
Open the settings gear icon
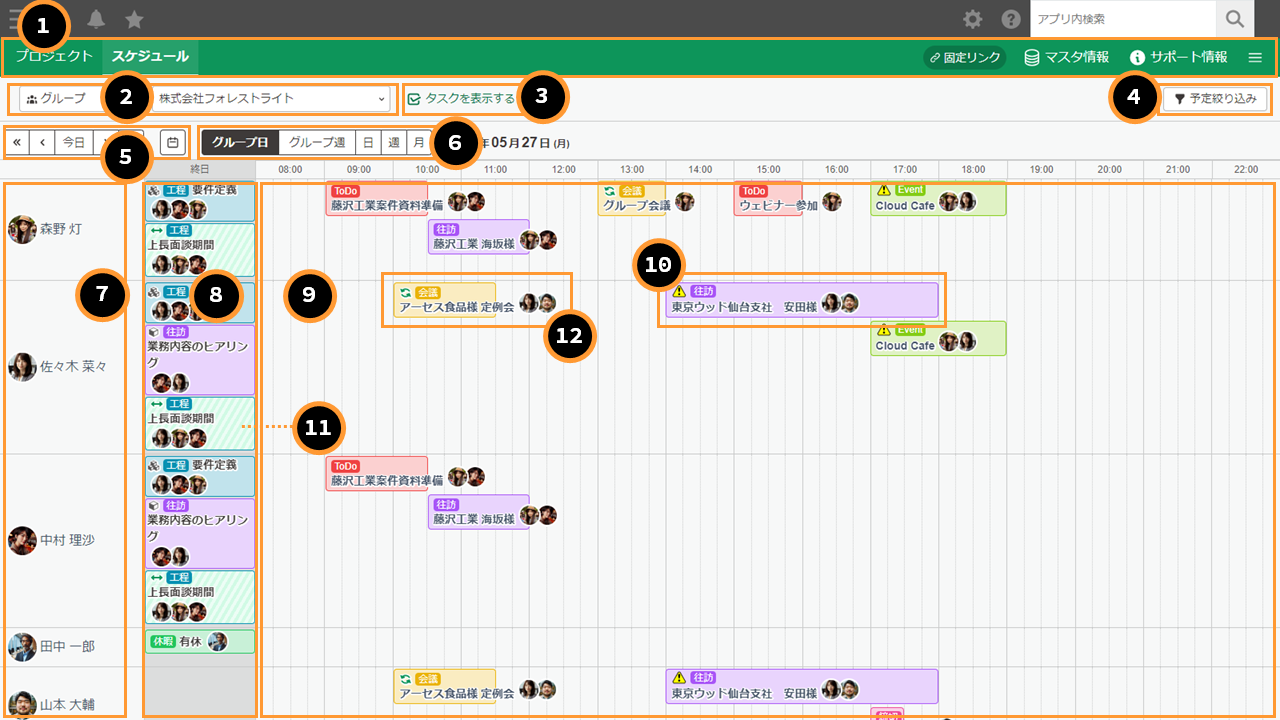coord(972,19)
